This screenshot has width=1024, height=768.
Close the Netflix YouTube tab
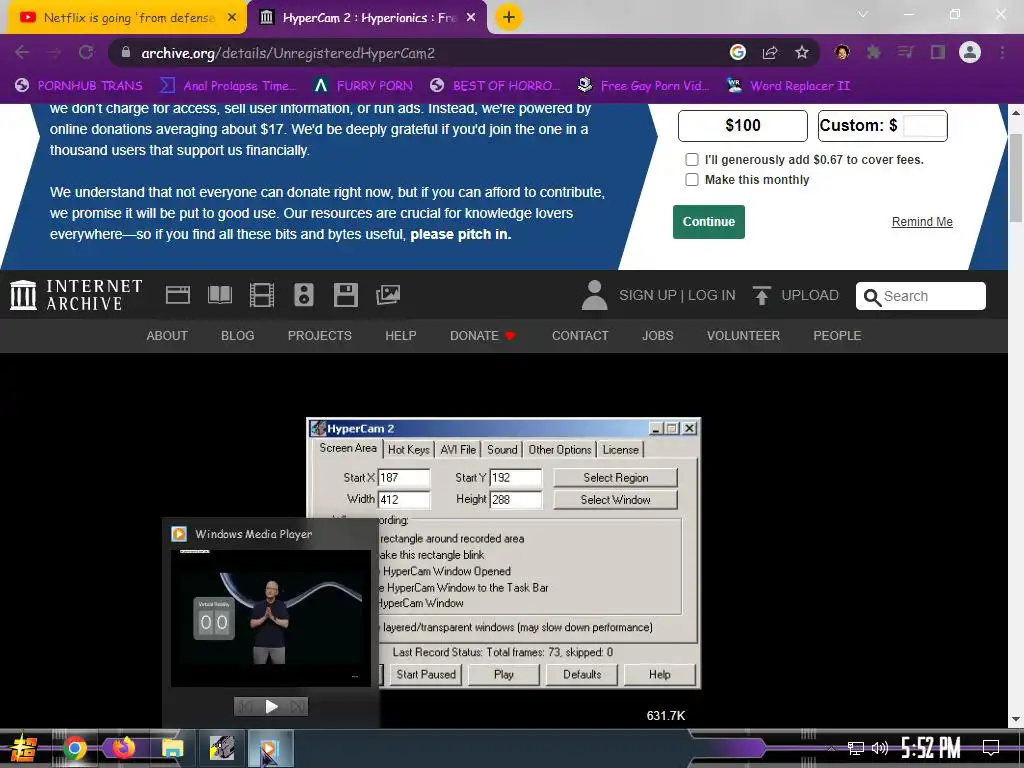(232, 18)
